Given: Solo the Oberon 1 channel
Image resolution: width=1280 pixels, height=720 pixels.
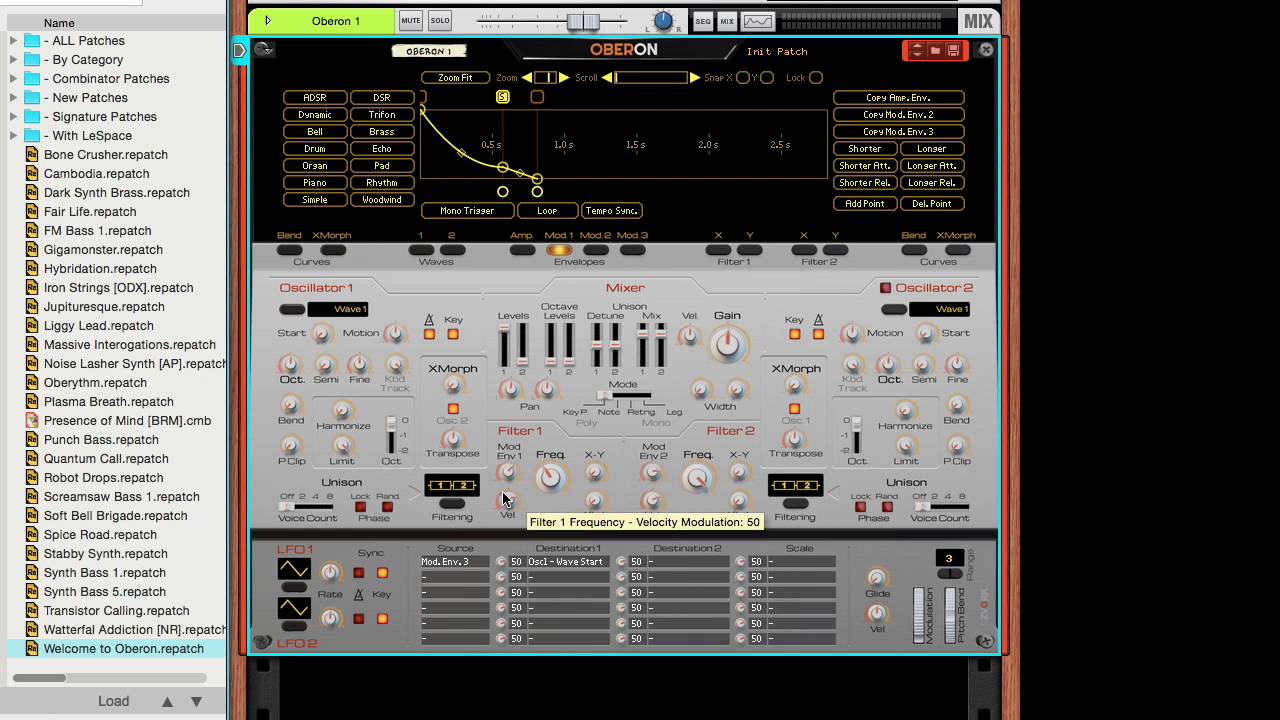Looking at the screenshot, I should pos(440,20).
